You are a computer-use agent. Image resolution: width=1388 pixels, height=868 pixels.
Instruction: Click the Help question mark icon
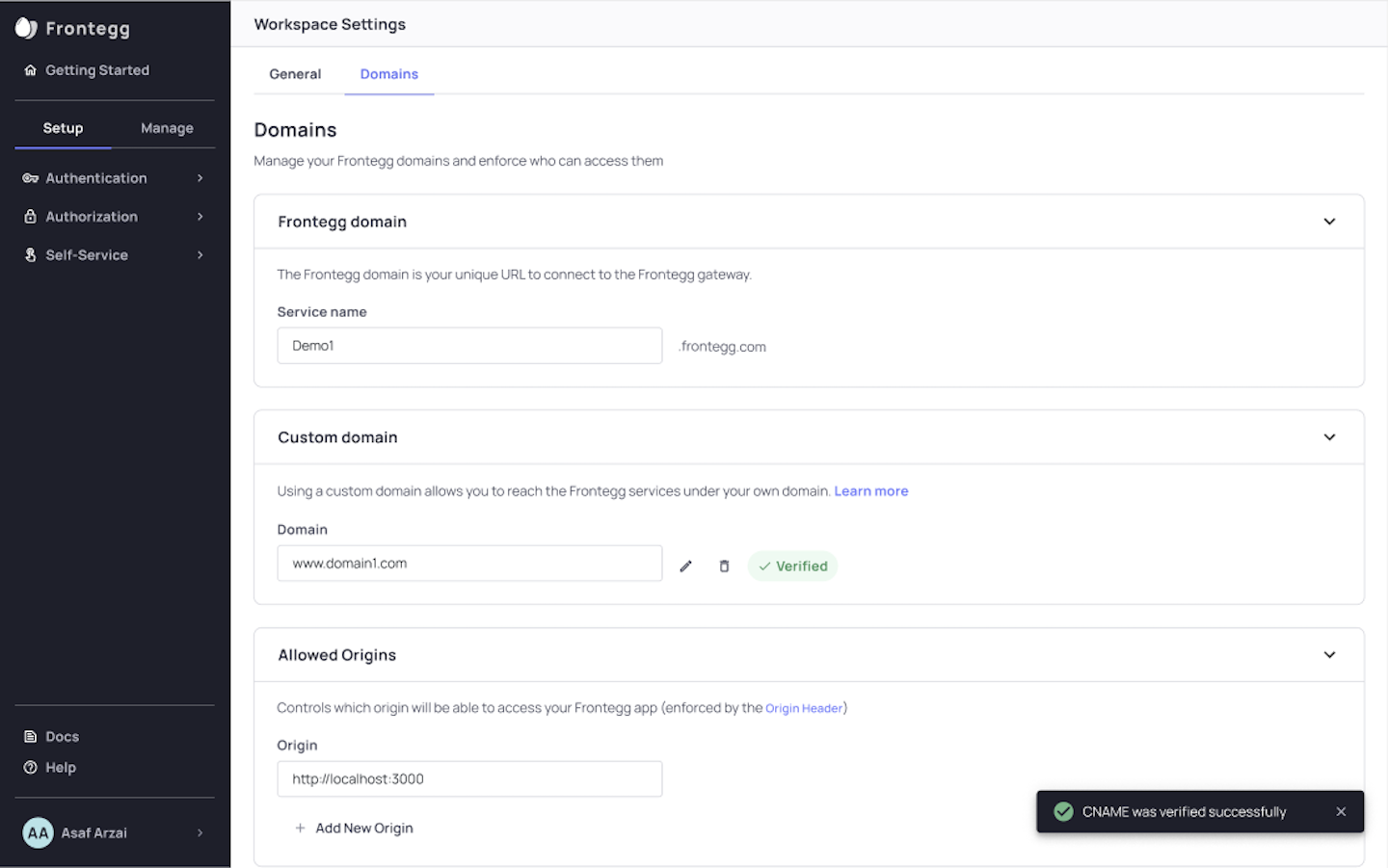(30, 768)
